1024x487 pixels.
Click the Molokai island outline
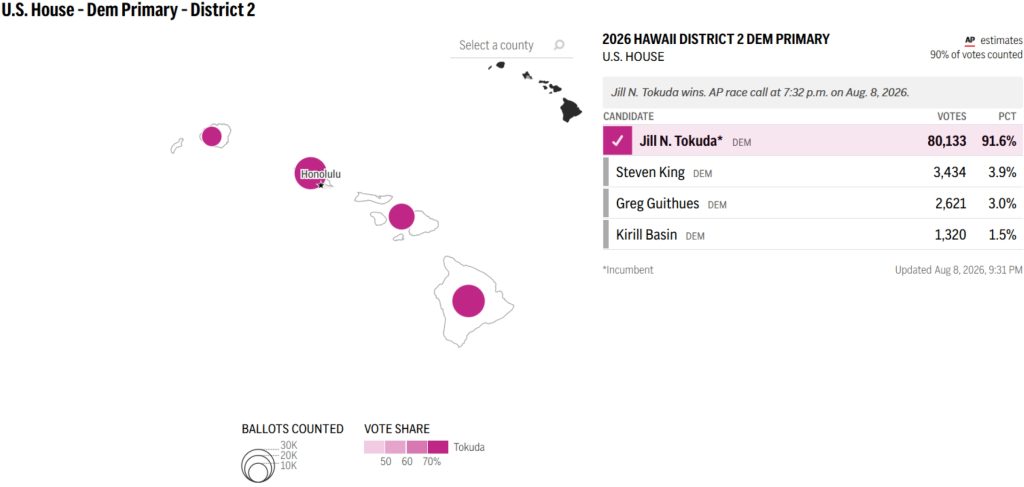pyautogui.click(x=374, y=197)
